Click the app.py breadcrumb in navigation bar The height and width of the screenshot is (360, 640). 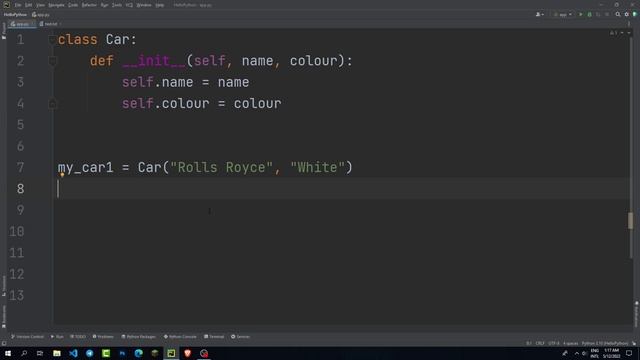click(x=41, y=14)
